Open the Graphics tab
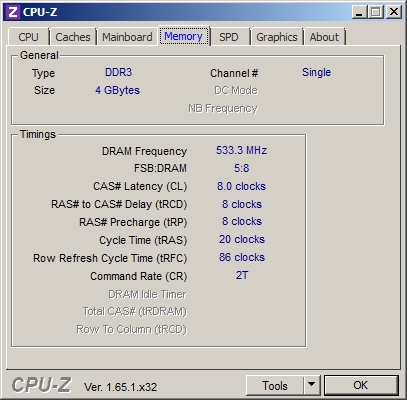The image size is (407, 400). (x=276, y=37)
